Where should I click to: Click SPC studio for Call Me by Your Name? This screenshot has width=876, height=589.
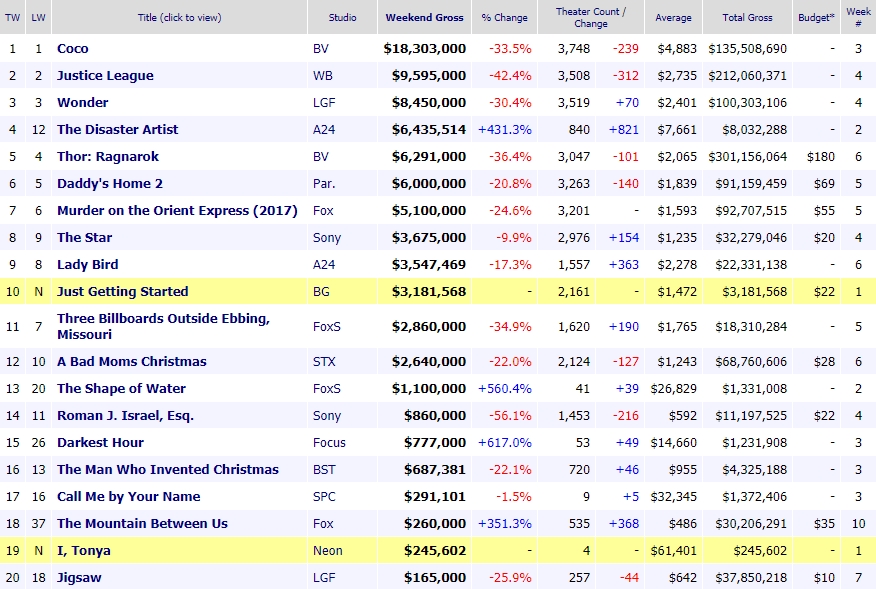324,497
